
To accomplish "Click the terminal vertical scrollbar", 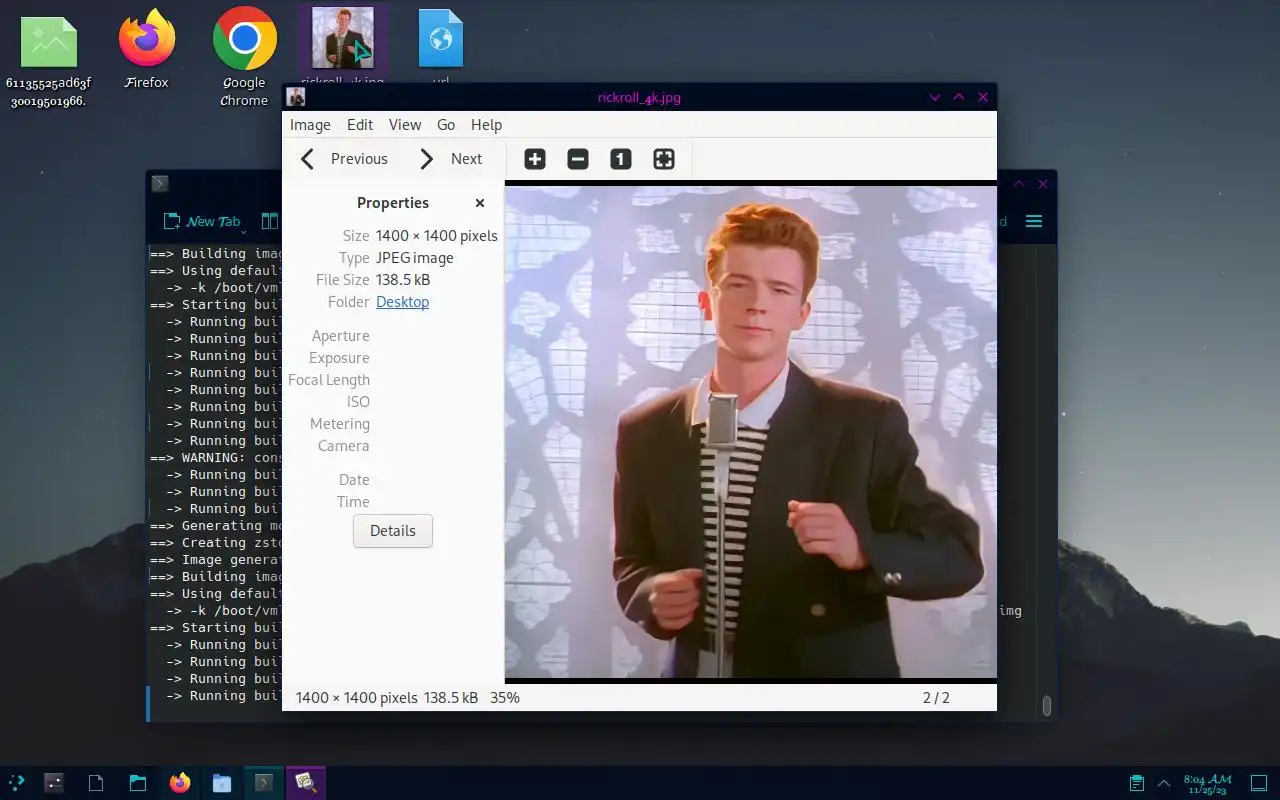I will point(1047,706).
